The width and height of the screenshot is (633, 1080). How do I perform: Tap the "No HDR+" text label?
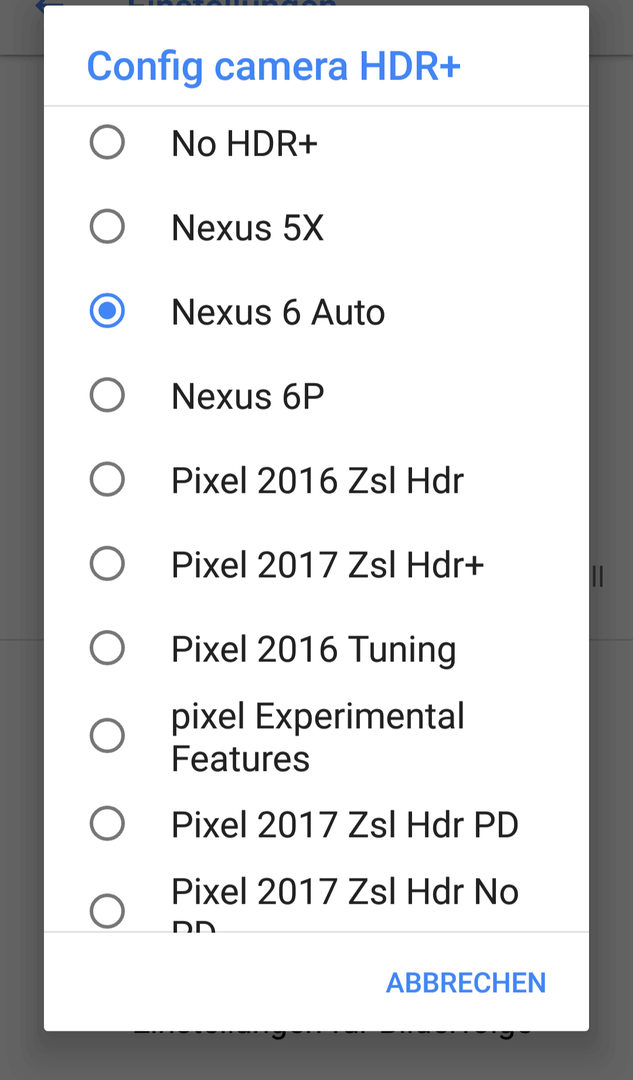pos(244,144)
